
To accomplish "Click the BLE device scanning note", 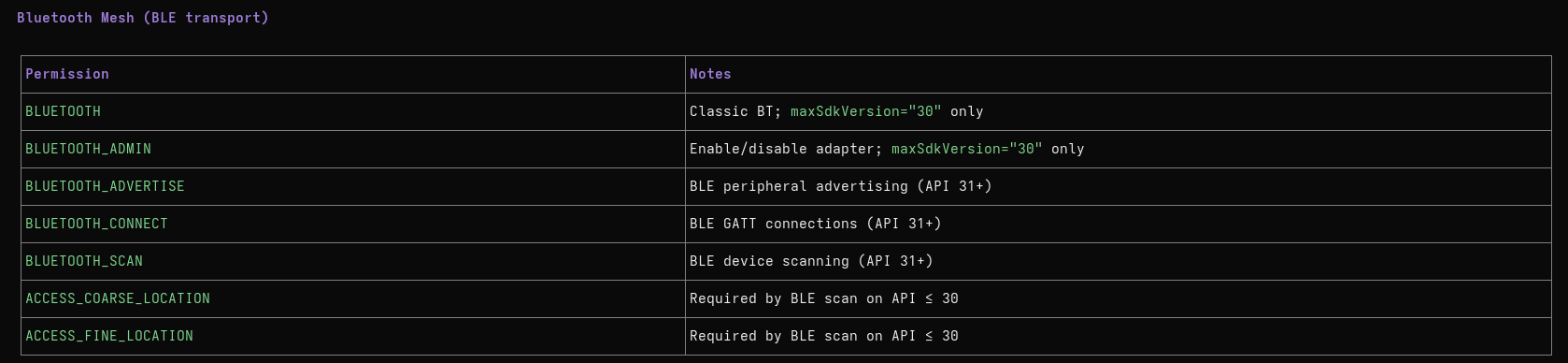I will (811, 261).
